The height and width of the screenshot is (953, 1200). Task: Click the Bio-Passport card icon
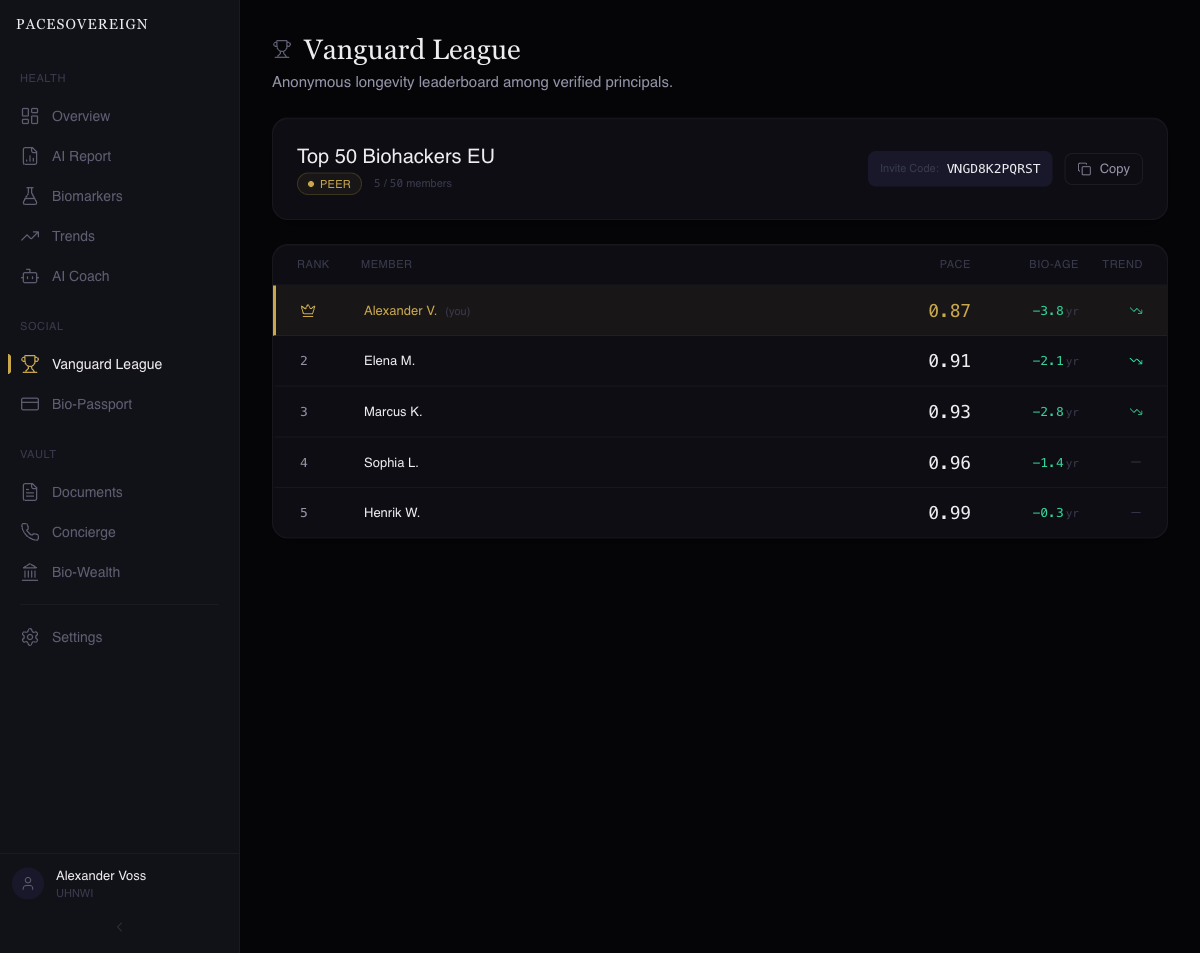[x=30, y=404]
